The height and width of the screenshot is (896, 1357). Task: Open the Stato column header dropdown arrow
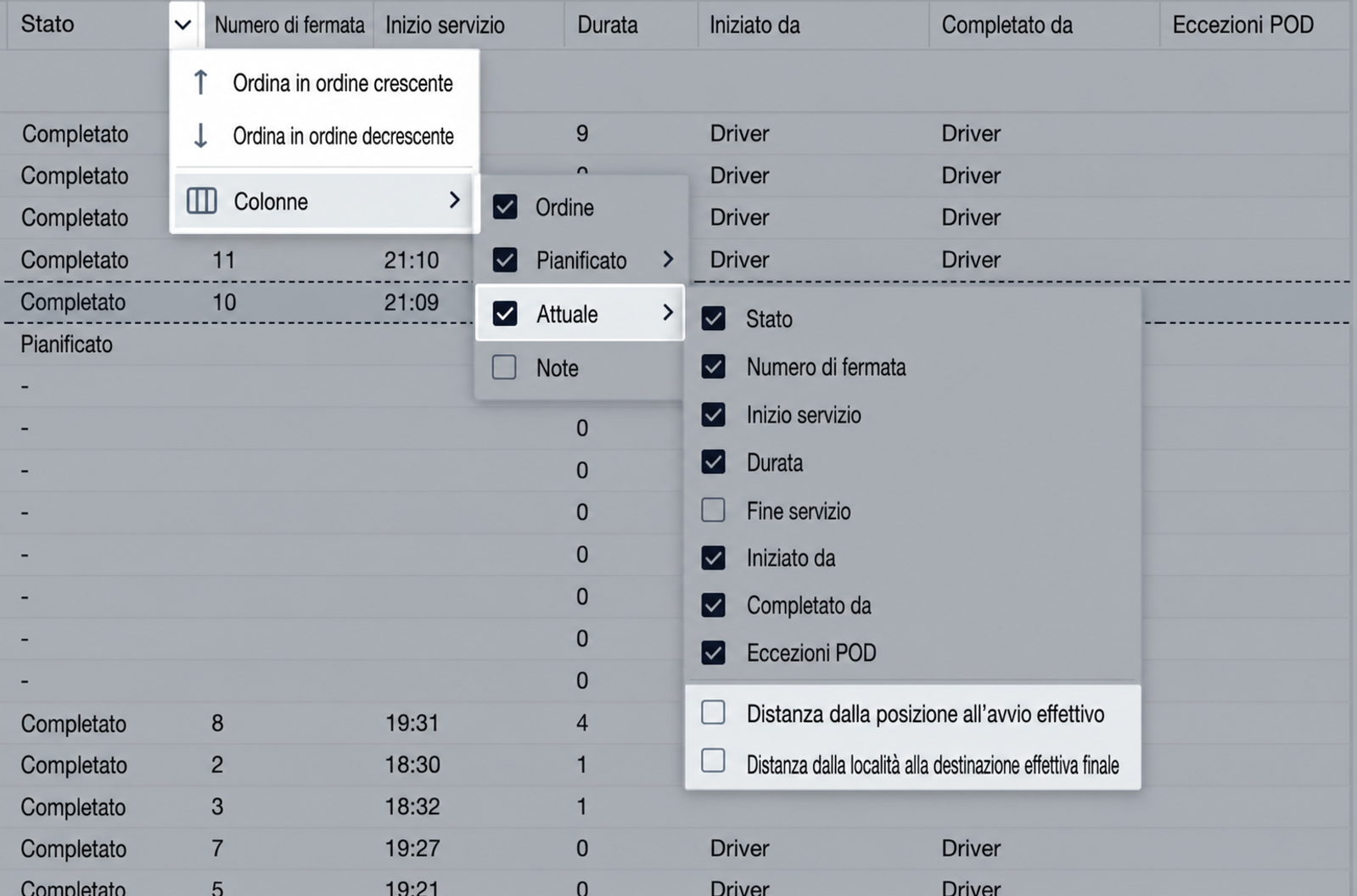click(182, 25)
